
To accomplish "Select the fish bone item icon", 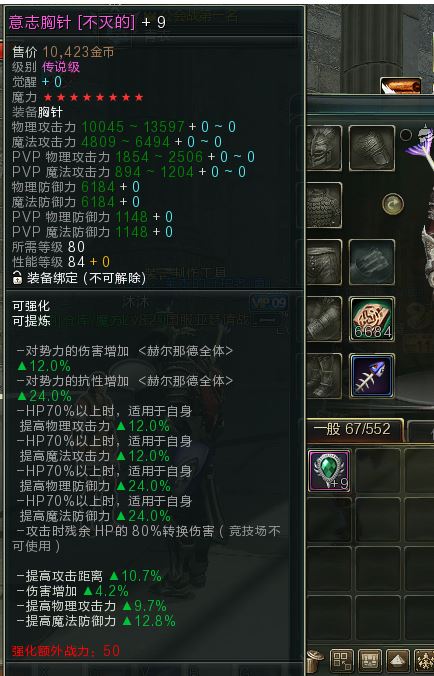I will coord(372,376).
